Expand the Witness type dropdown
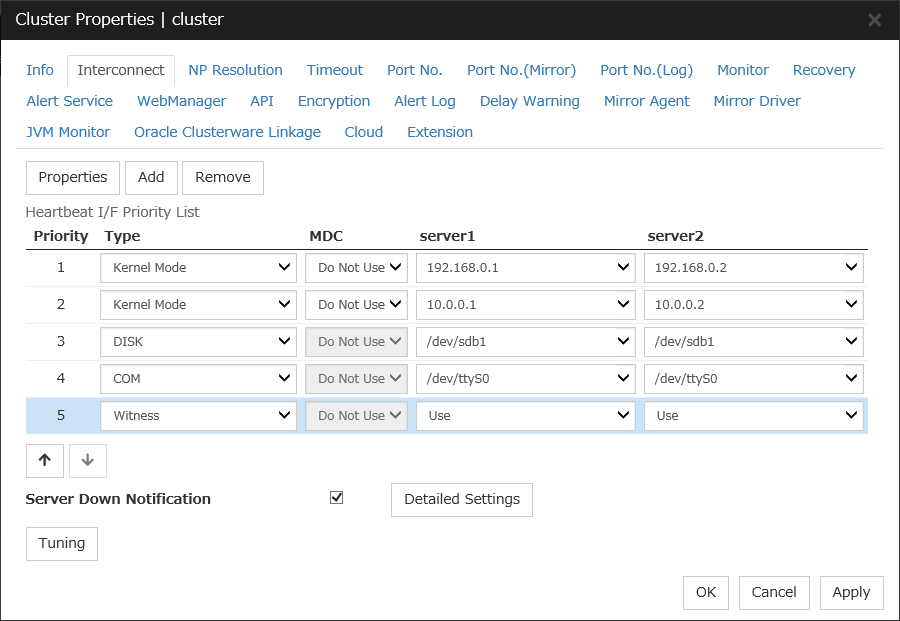The image size is (900, 621). 198,416
